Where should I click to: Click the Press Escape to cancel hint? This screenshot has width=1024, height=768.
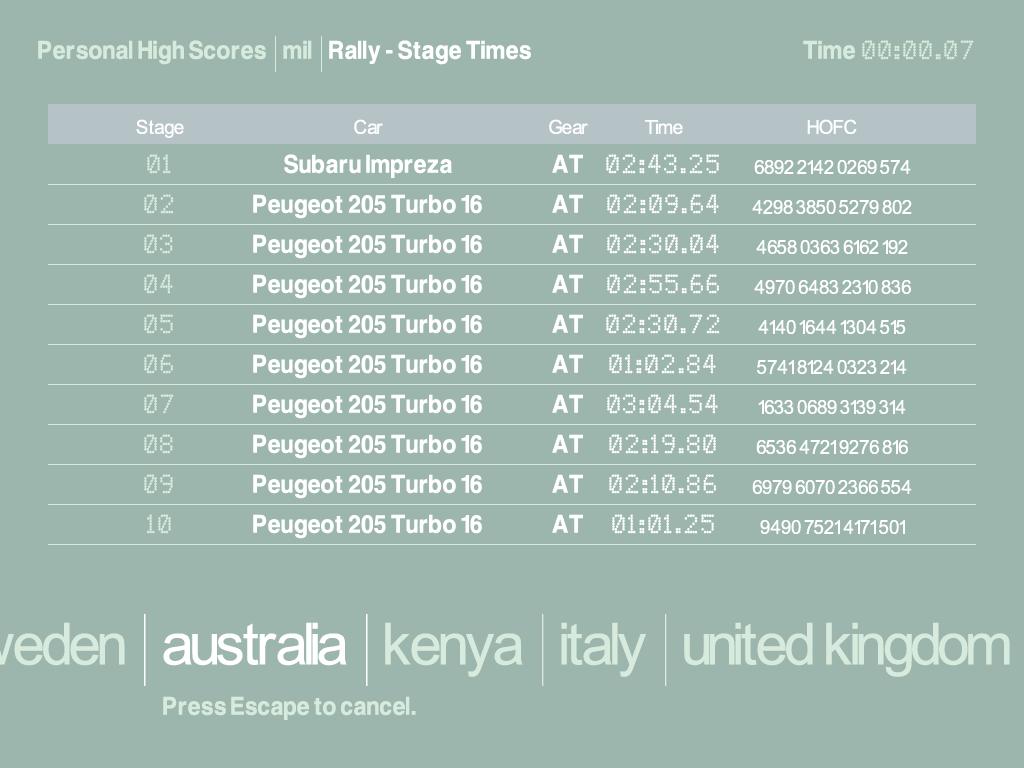pos(289,707)
